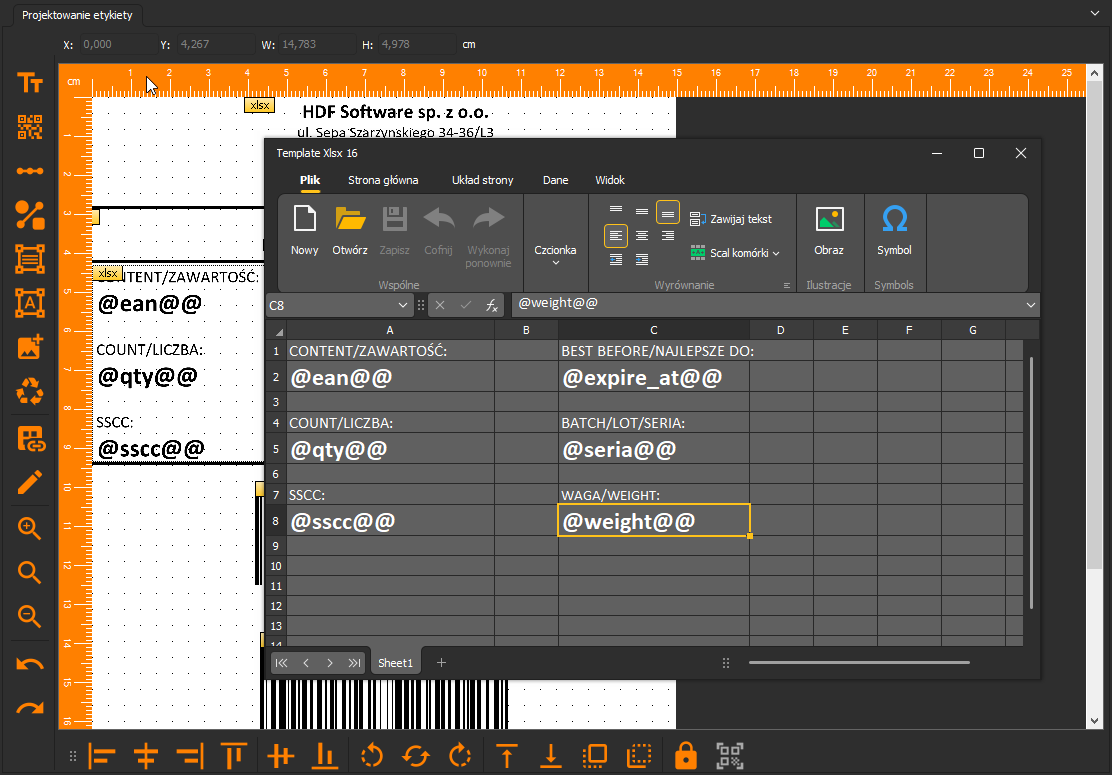
Task: Toggle Zawijaj tekst wrap text
Action: pyautogui.click(x=730, y=219)
